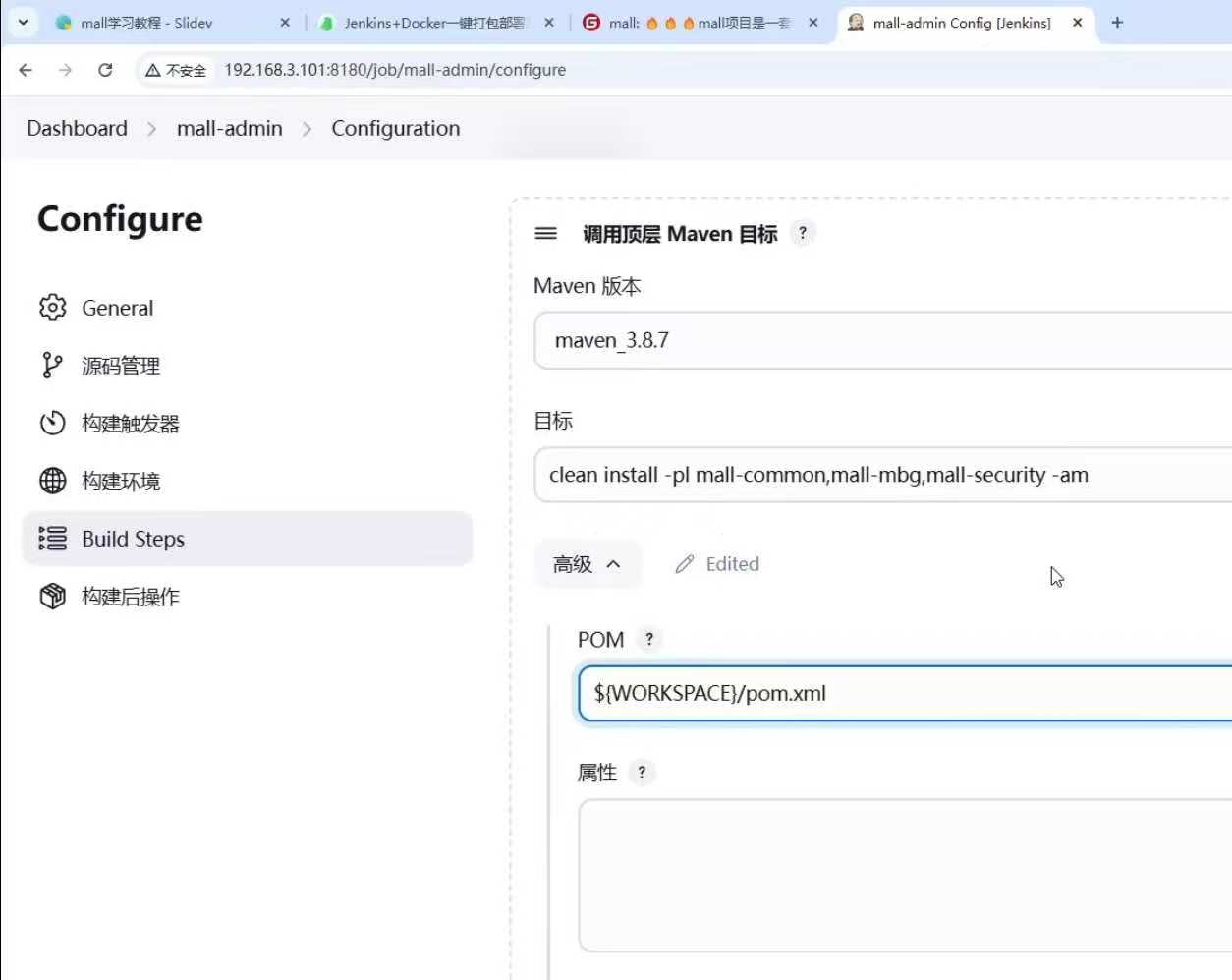Open help for the 属性 field
This screenshot has height=980, width=1232.
(642, 773)
